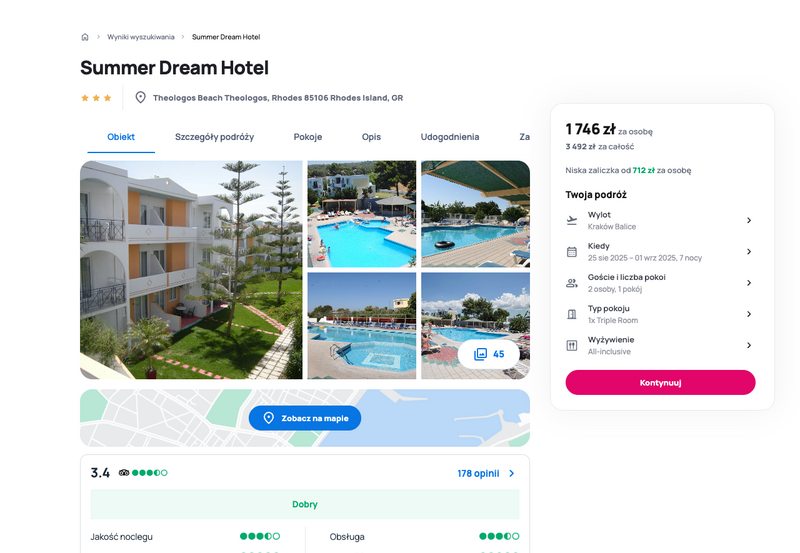Click the airplane departure icon by Wylot
Screen dimensions: 800x553
click(572, 220)
